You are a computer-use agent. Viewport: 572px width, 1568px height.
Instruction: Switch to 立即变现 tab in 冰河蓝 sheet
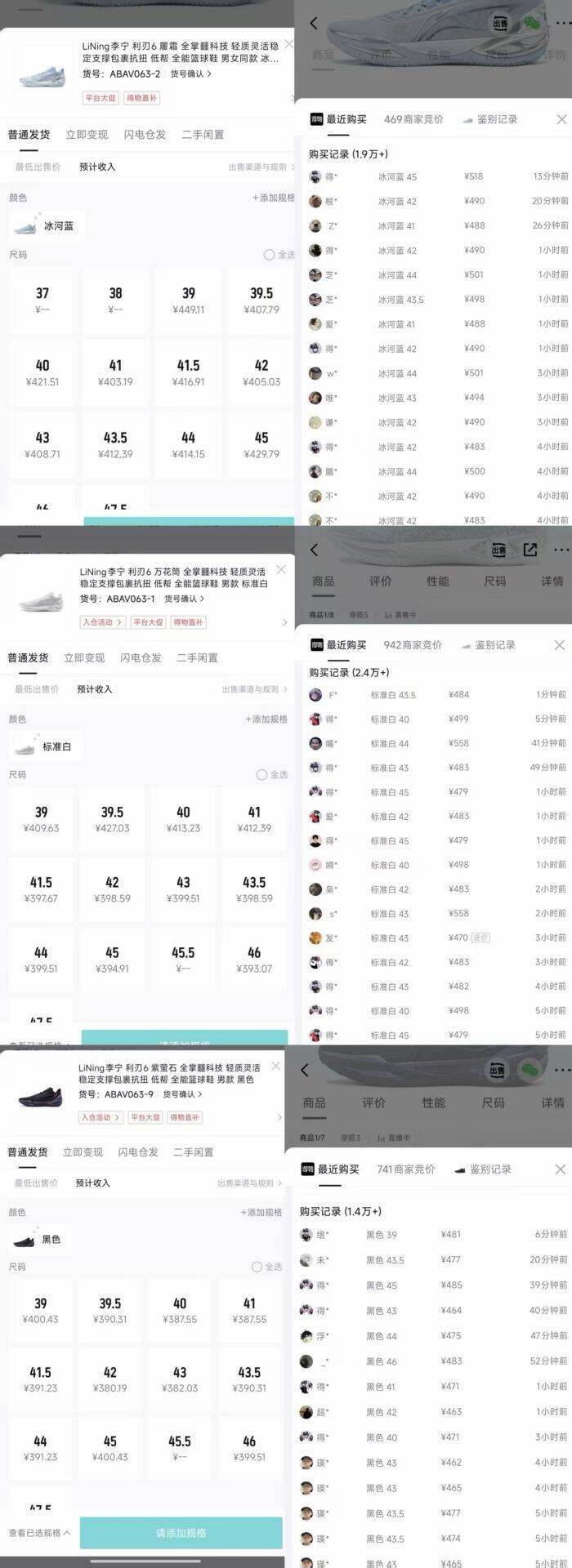click(87, 135)
